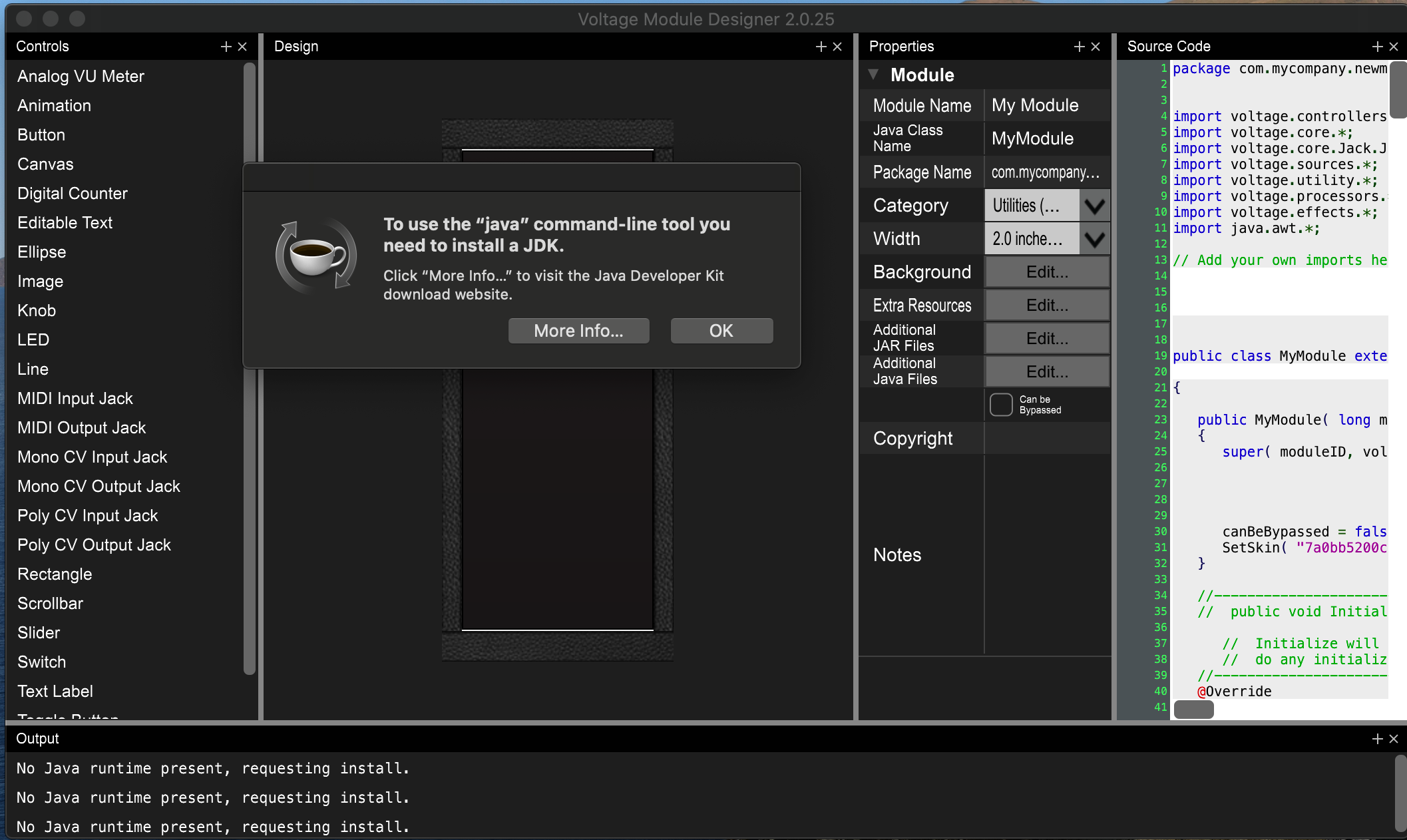1407x840 pixels.
Task: Open the Category dropdown arrow
Action: (1094, 206)
